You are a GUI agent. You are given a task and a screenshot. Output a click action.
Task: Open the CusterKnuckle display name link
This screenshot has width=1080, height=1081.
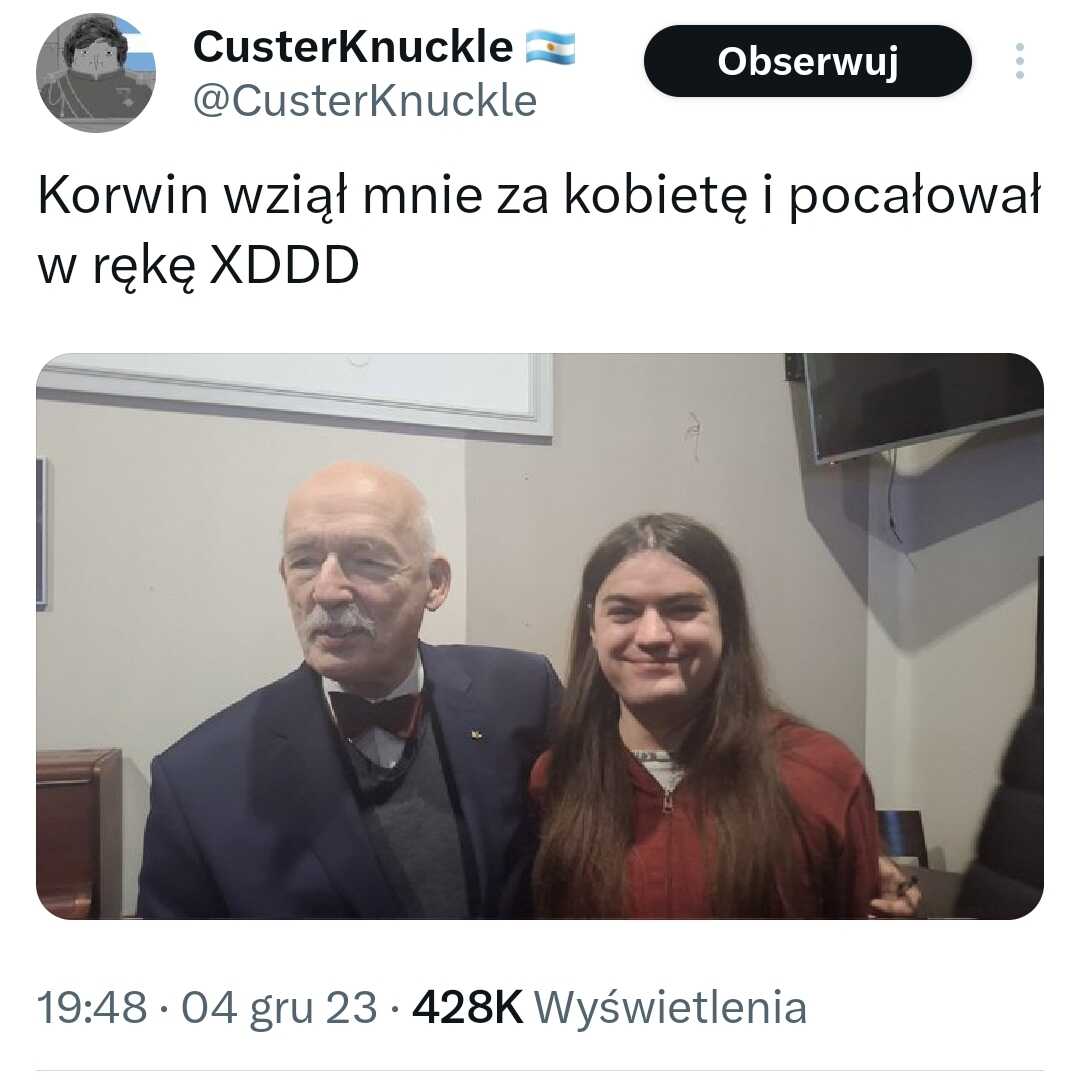click(x=353, y=47)
